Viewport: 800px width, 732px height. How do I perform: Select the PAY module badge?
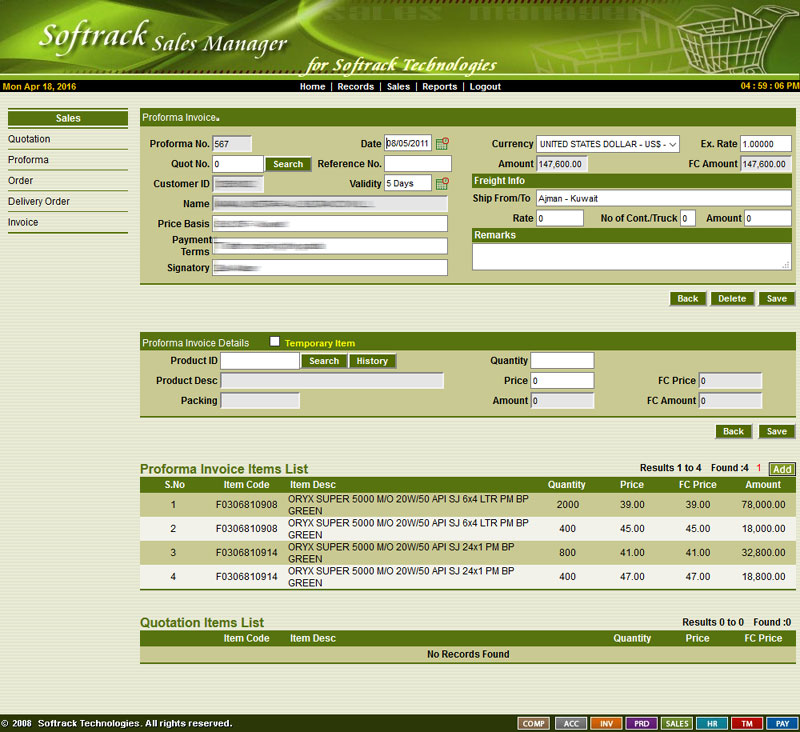point(782,723)
